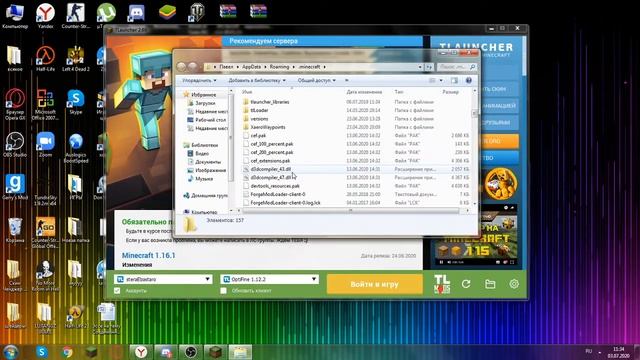Select the Opera GX browser shortcut

pyautogui.click(x=15, y=104)
